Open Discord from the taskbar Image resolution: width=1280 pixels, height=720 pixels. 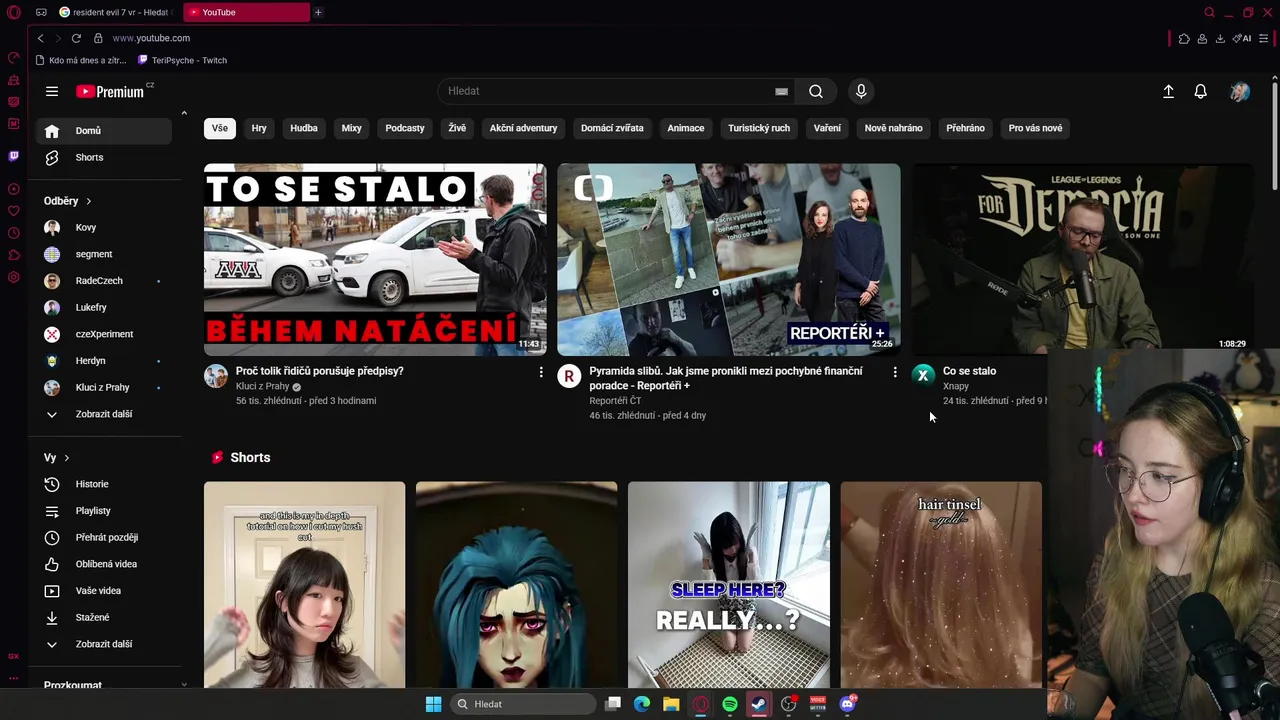(848, 704)
